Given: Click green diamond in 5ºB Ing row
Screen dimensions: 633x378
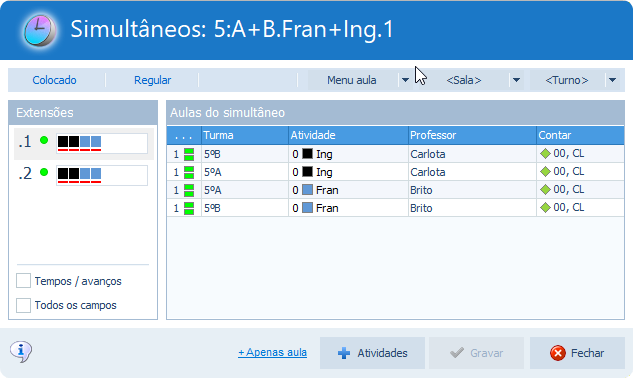Looking at the screenshot, I should pyautogui.click(x=545, y=153).
